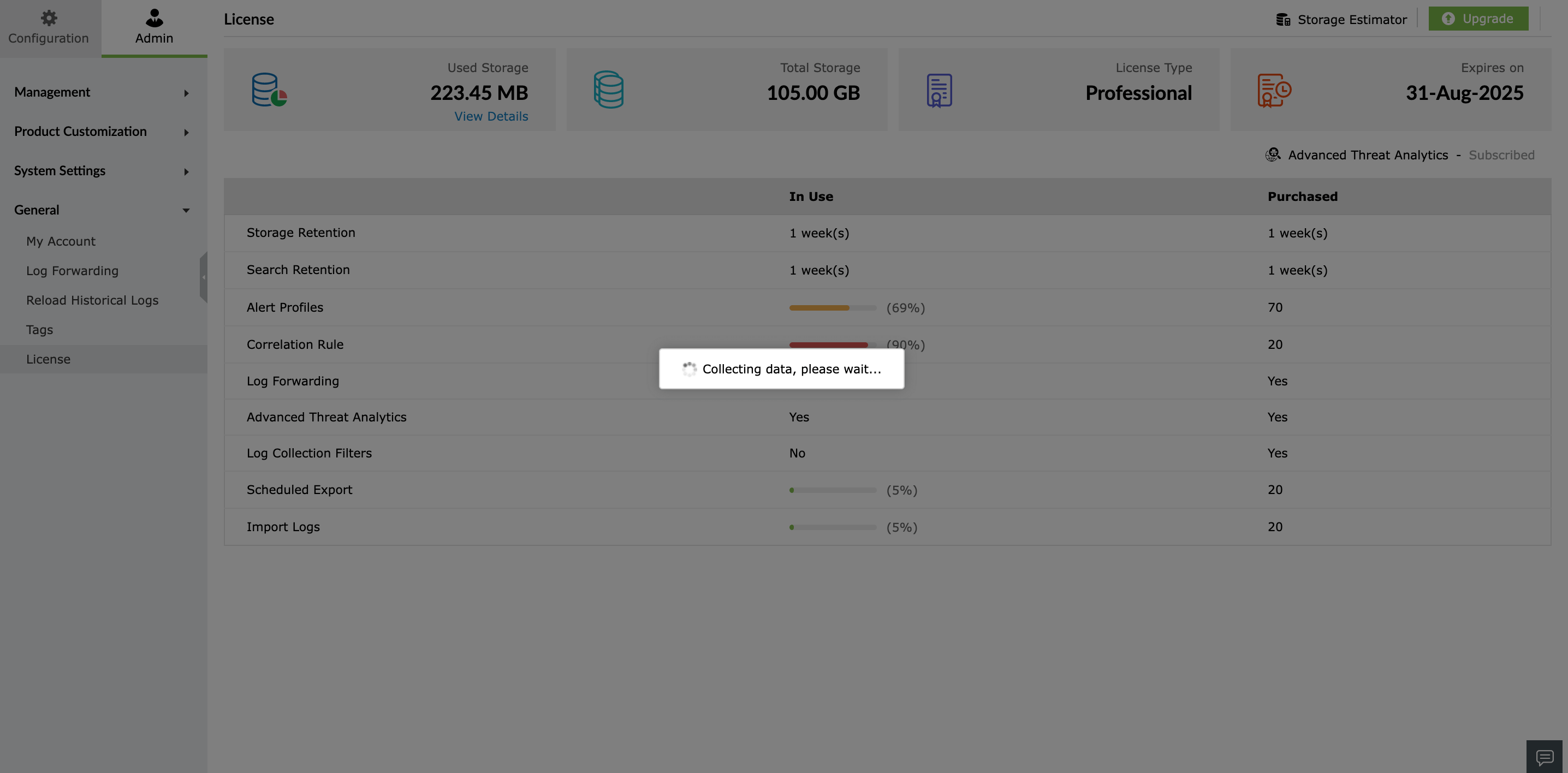Click the Used Storage database icon
Screen dimensions: 1568x773
point(269,90)
